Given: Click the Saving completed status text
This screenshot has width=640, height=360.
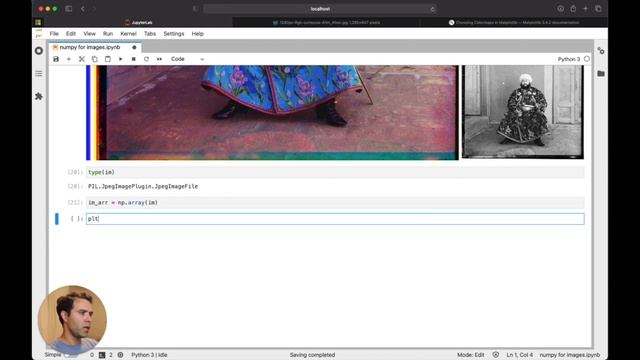Looking at the screenshot, I should (x=312, y=355).
